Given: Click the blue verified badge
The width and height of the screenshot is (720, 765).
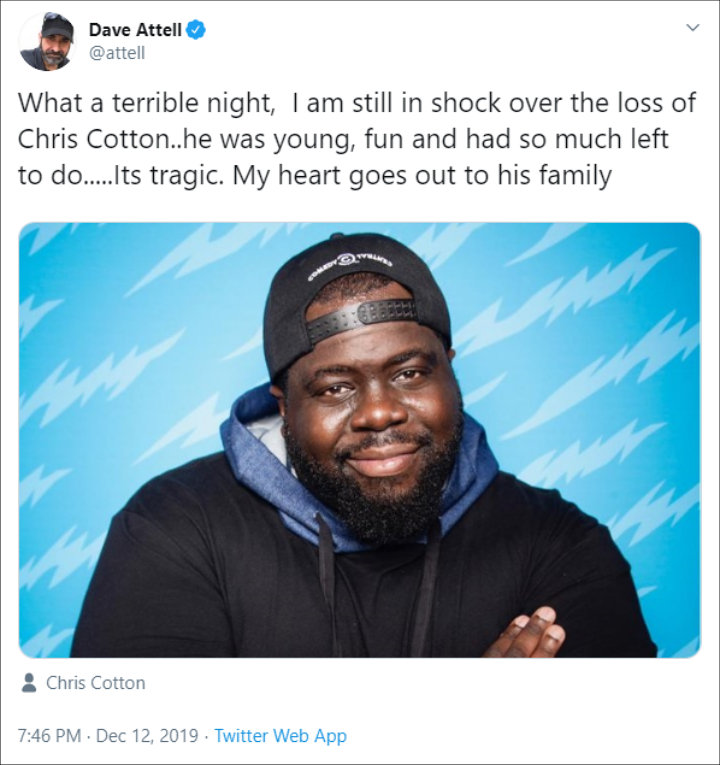Looking at the screenshot, I should [196, 30].
